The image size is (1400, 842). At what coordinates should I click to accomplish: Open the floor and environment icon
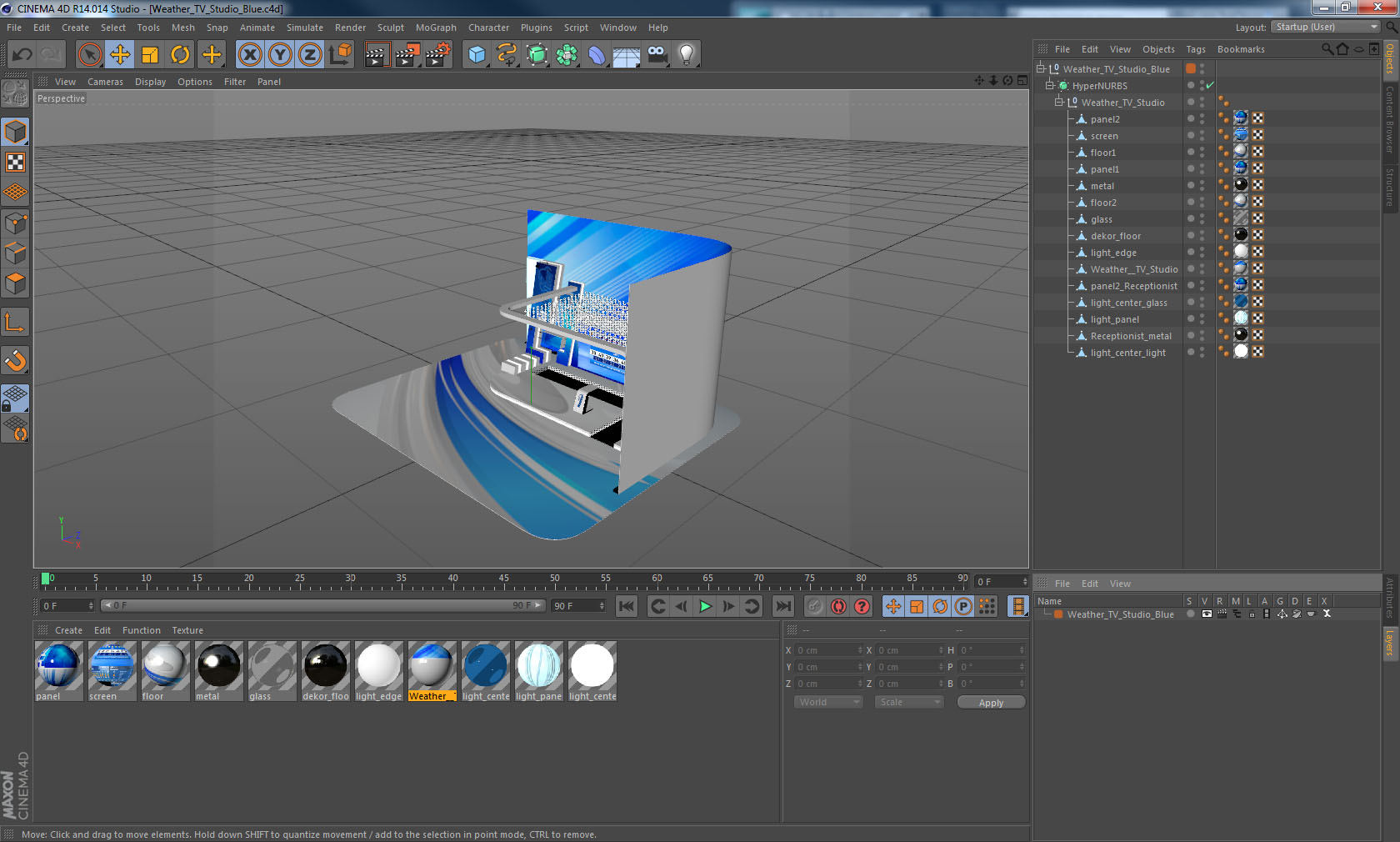click(627, 55)
